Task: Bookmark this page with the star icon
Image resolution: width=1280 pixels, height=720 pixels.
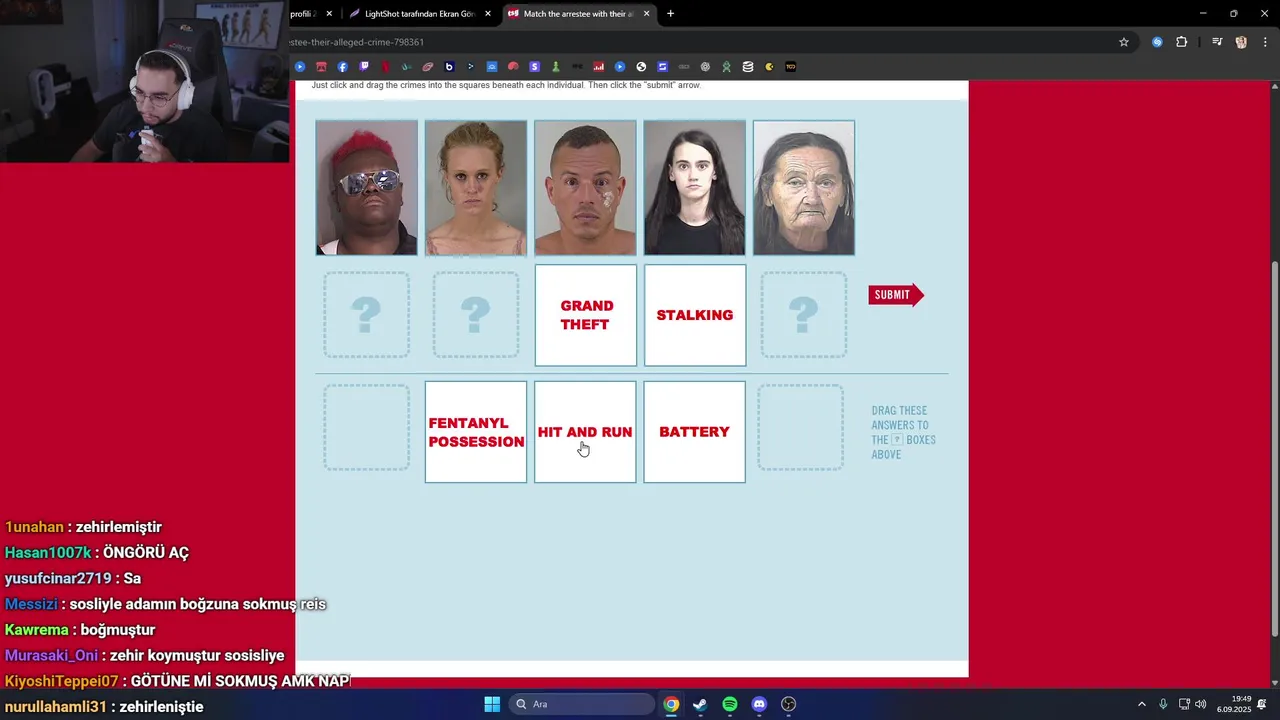Action: 1124,42
